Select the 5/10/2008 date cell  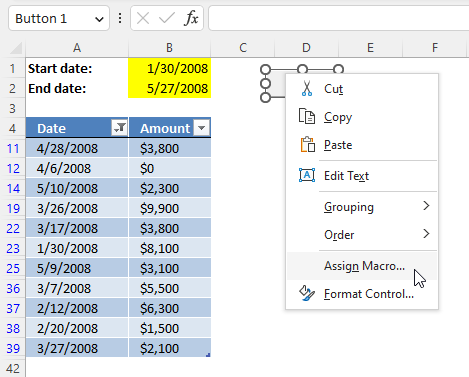point(77,188)
